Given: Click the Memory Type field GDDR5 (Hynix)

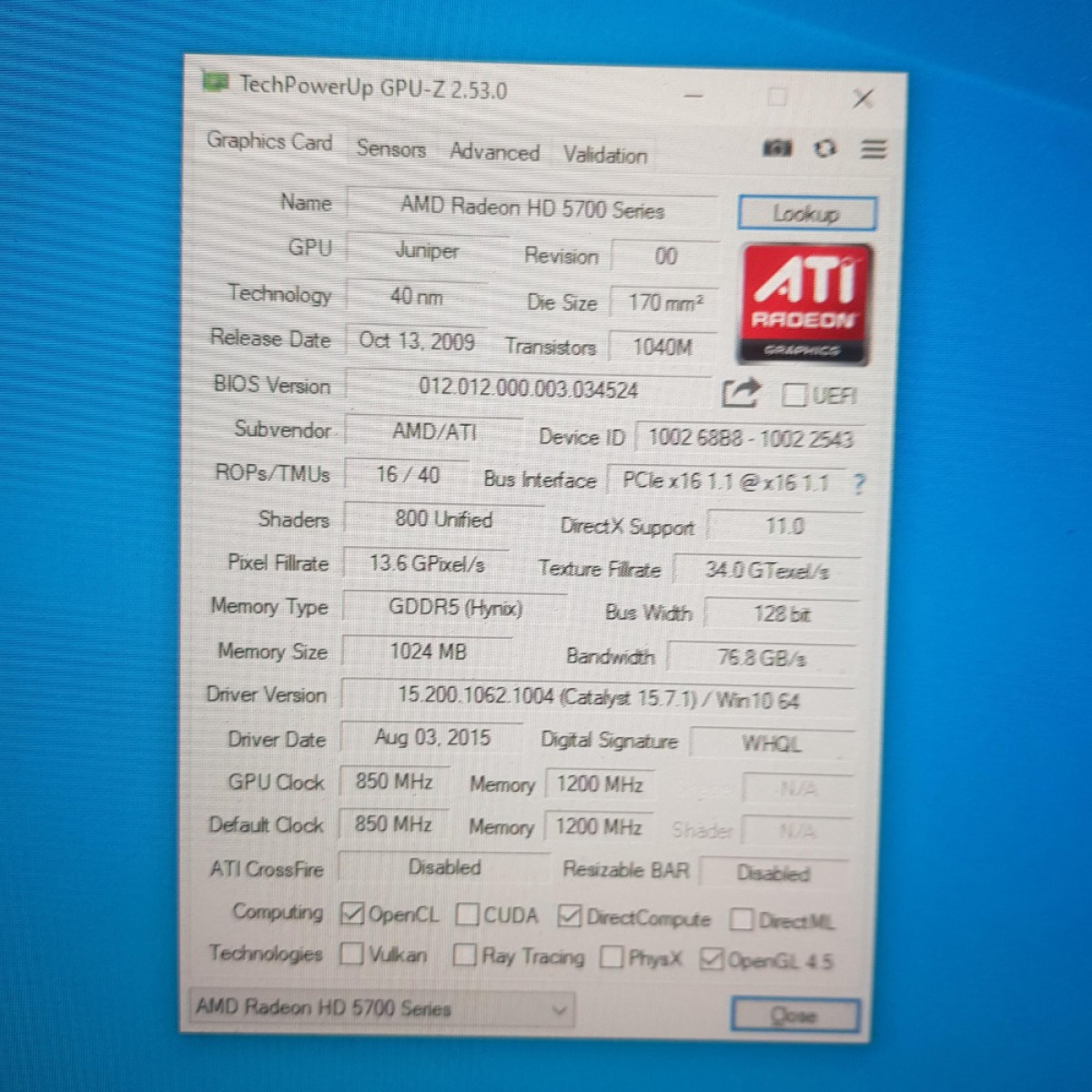Looking at the screenshot, I should (455, 608).
